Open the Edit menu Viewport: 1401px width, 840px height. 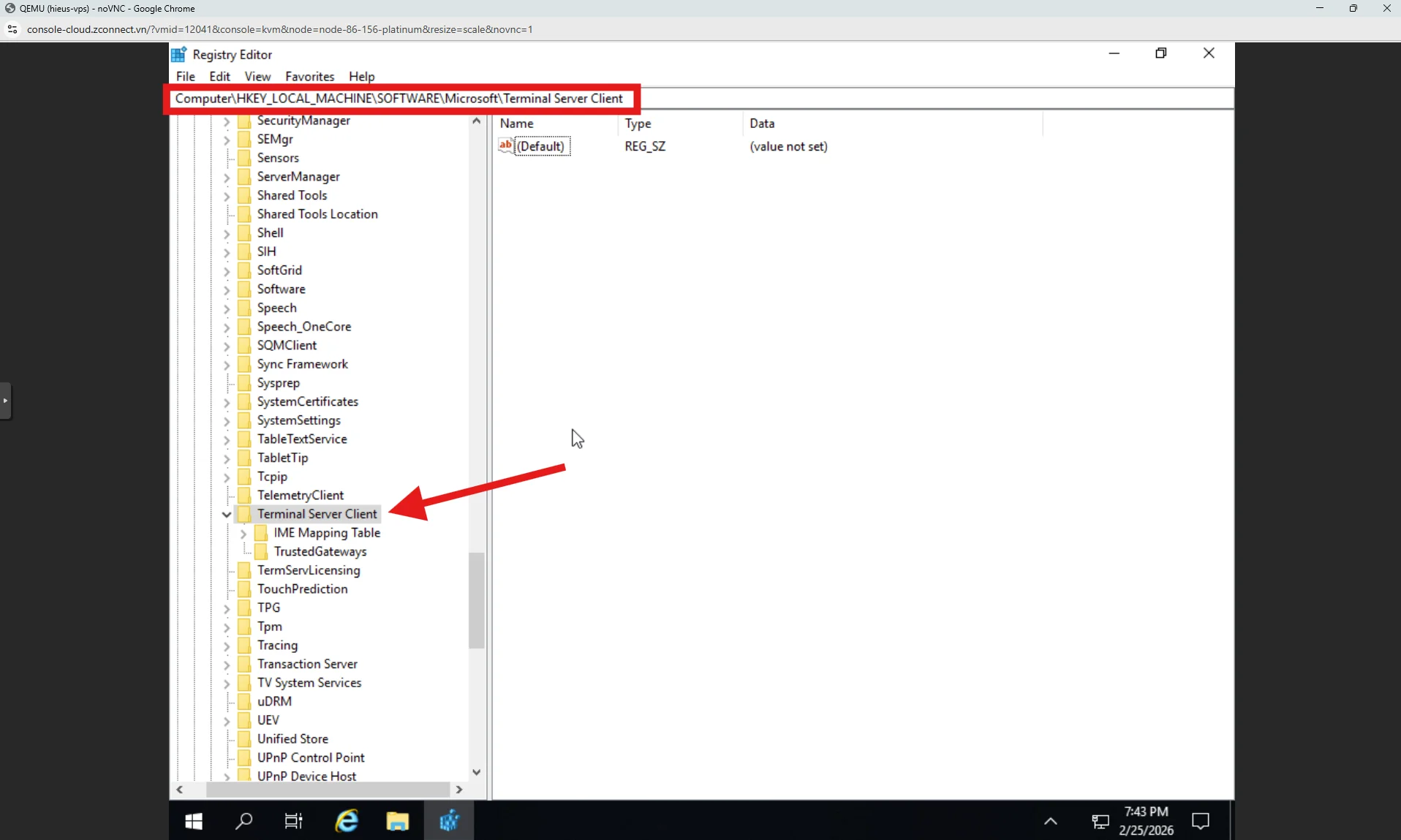point(219,76)
